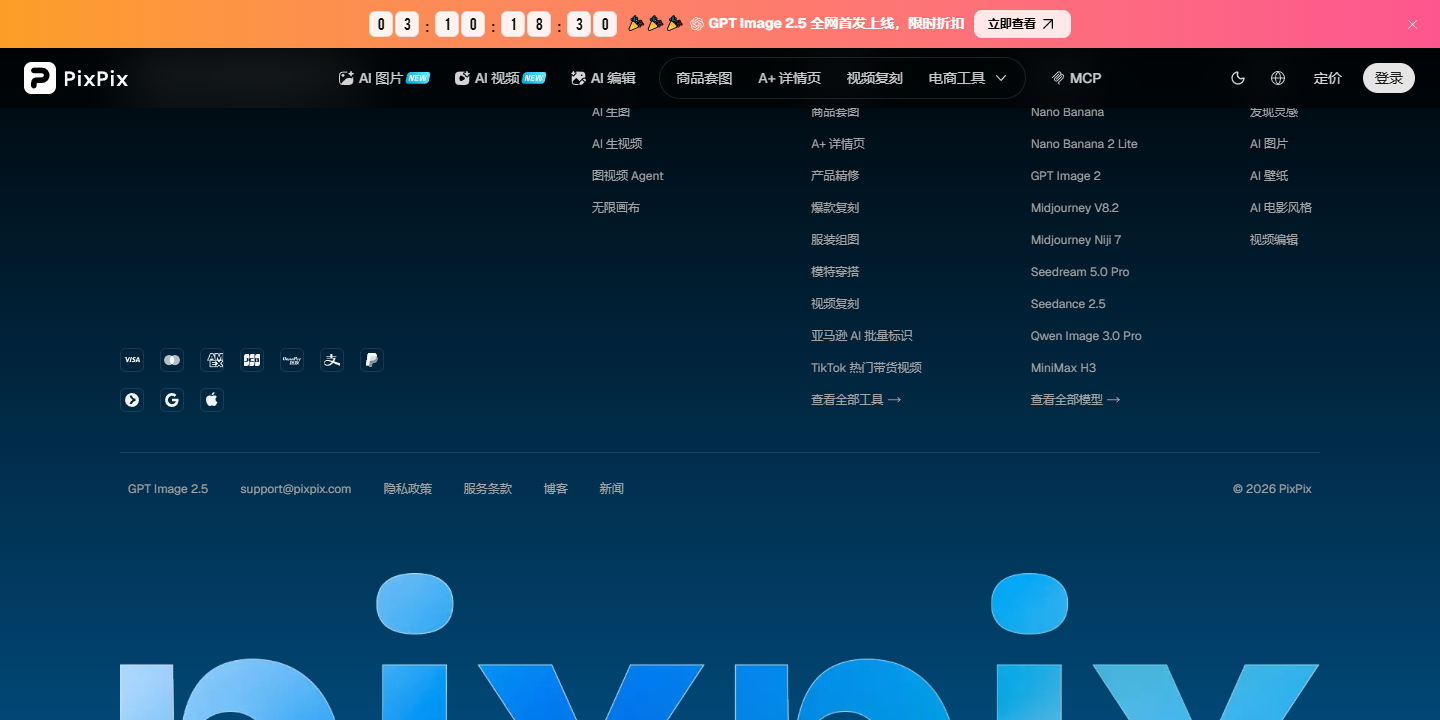The height and width of the screenshot is (720, 1440).
Task: Open the Midjourney V8.2 footer link
Action: pos(1075,208)
